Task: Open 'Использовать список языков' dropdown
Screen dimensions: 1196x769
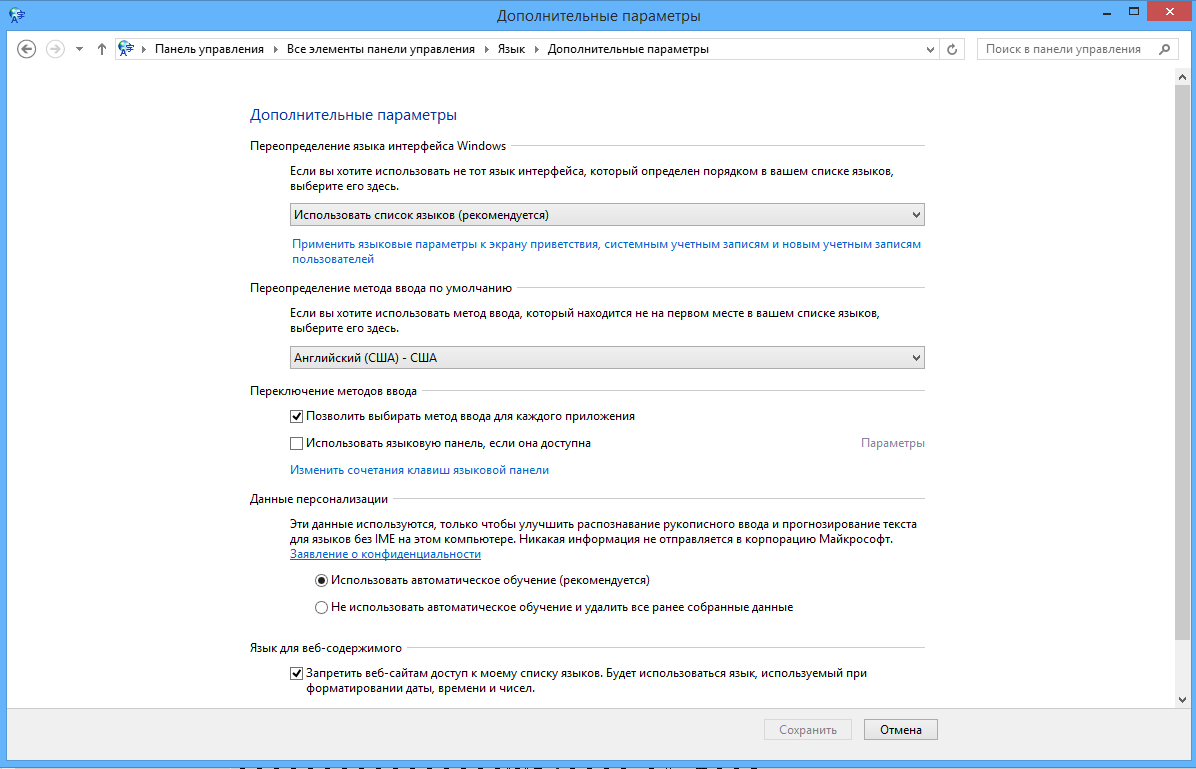Action: tap(607, 215)
